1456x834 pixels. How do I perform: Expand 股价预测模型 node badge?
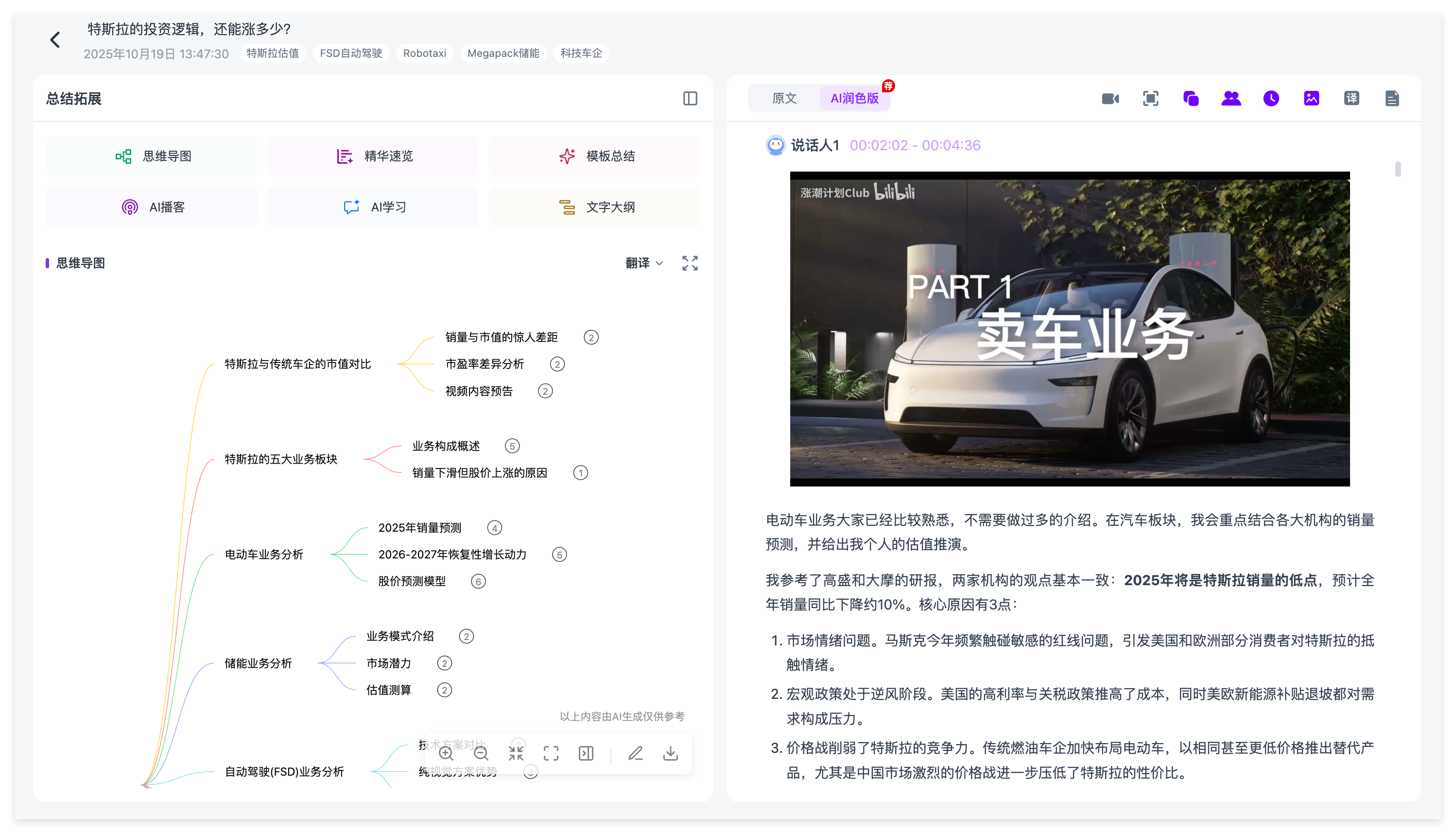coord(478,582)
